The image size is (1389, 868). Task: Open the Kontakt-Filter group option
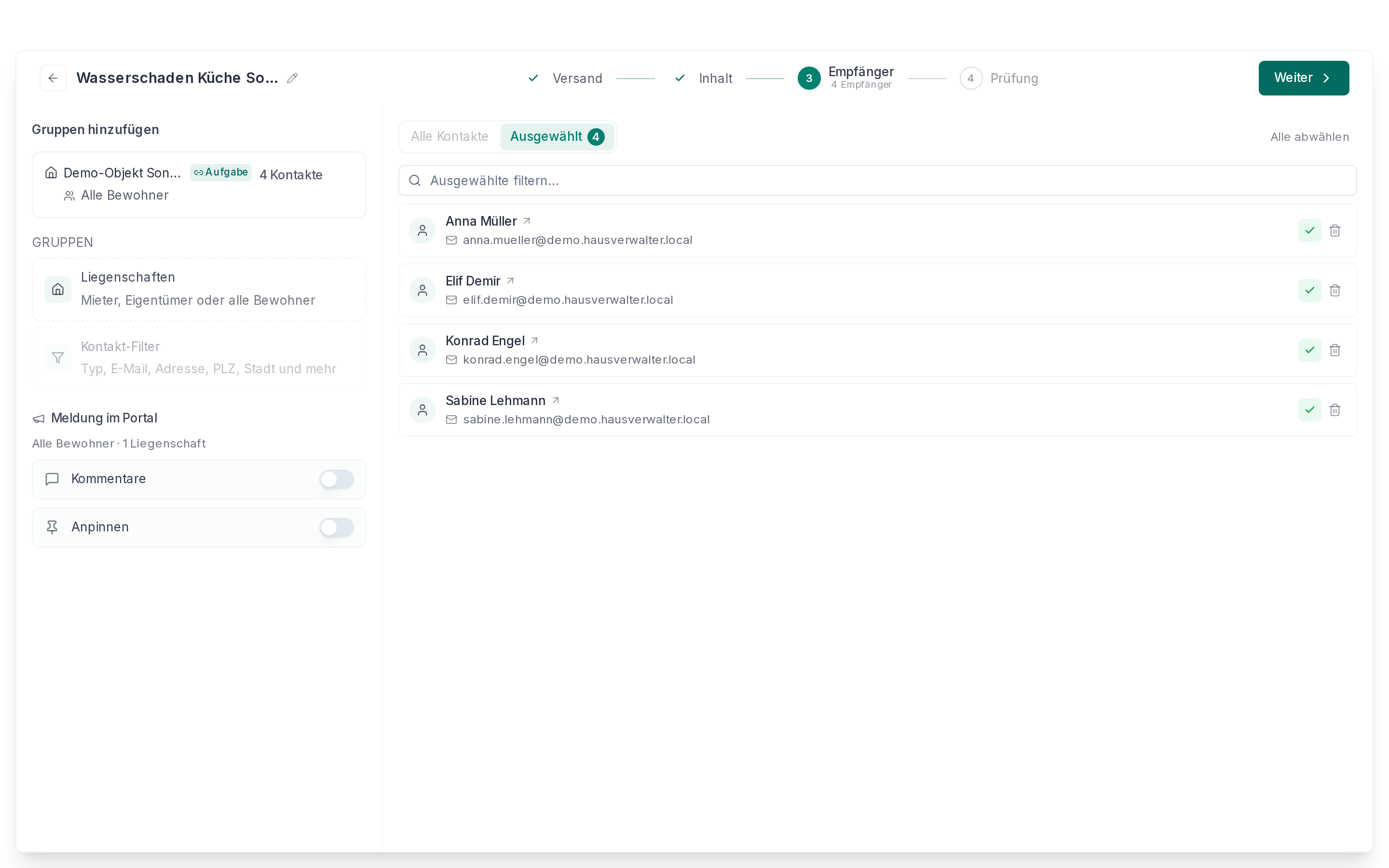pyautogui.click(x=199, y=358)
